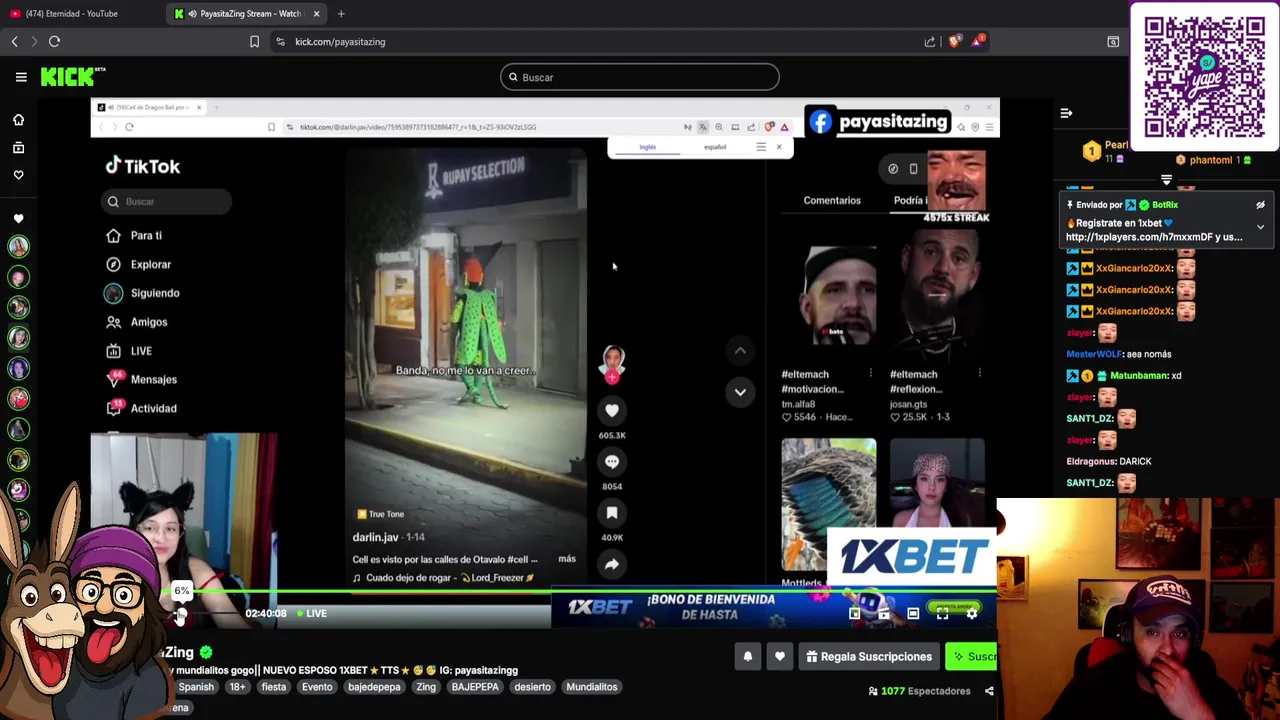Select the Zing tag

[x=426, y=687]
